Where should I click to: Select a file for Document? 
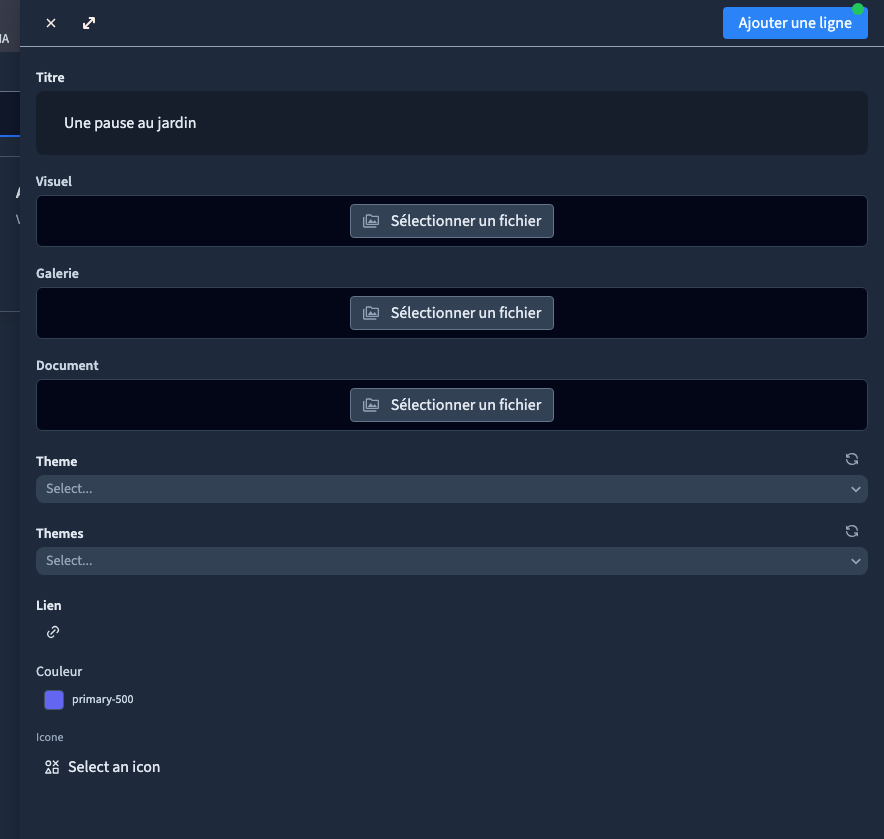(452, 405)
